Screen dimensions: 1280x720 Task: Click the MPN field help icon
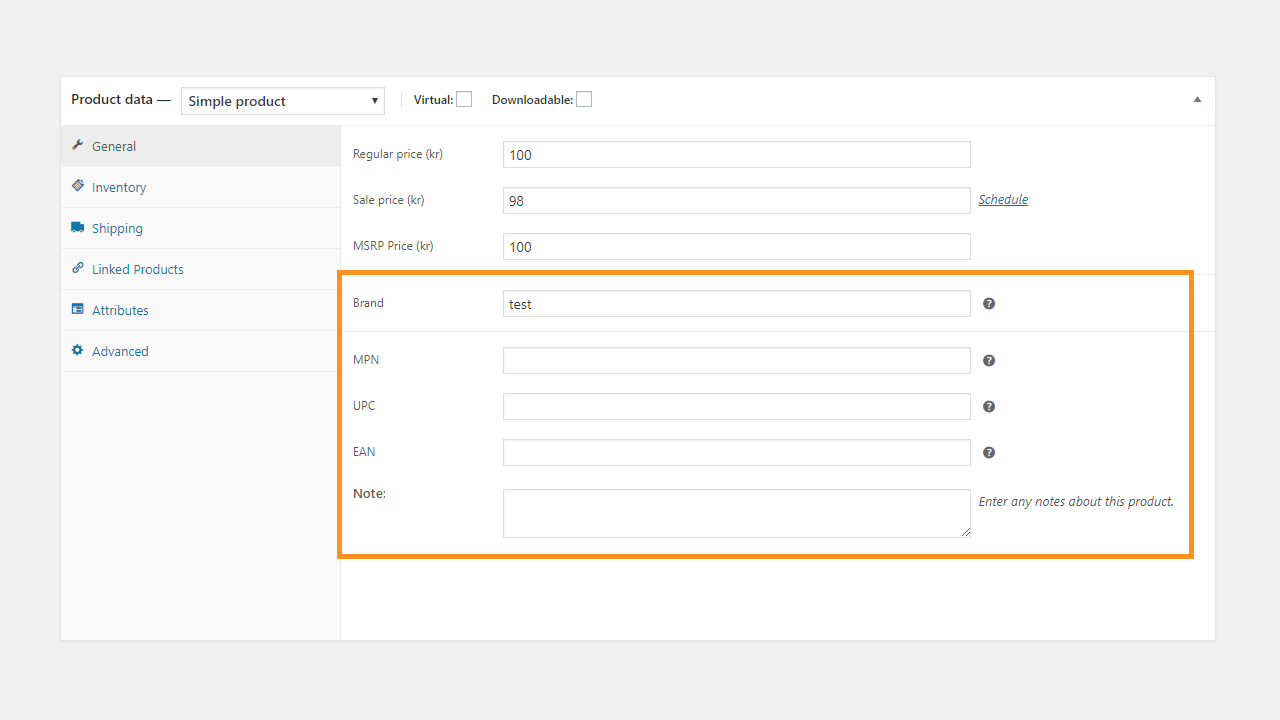989,360
